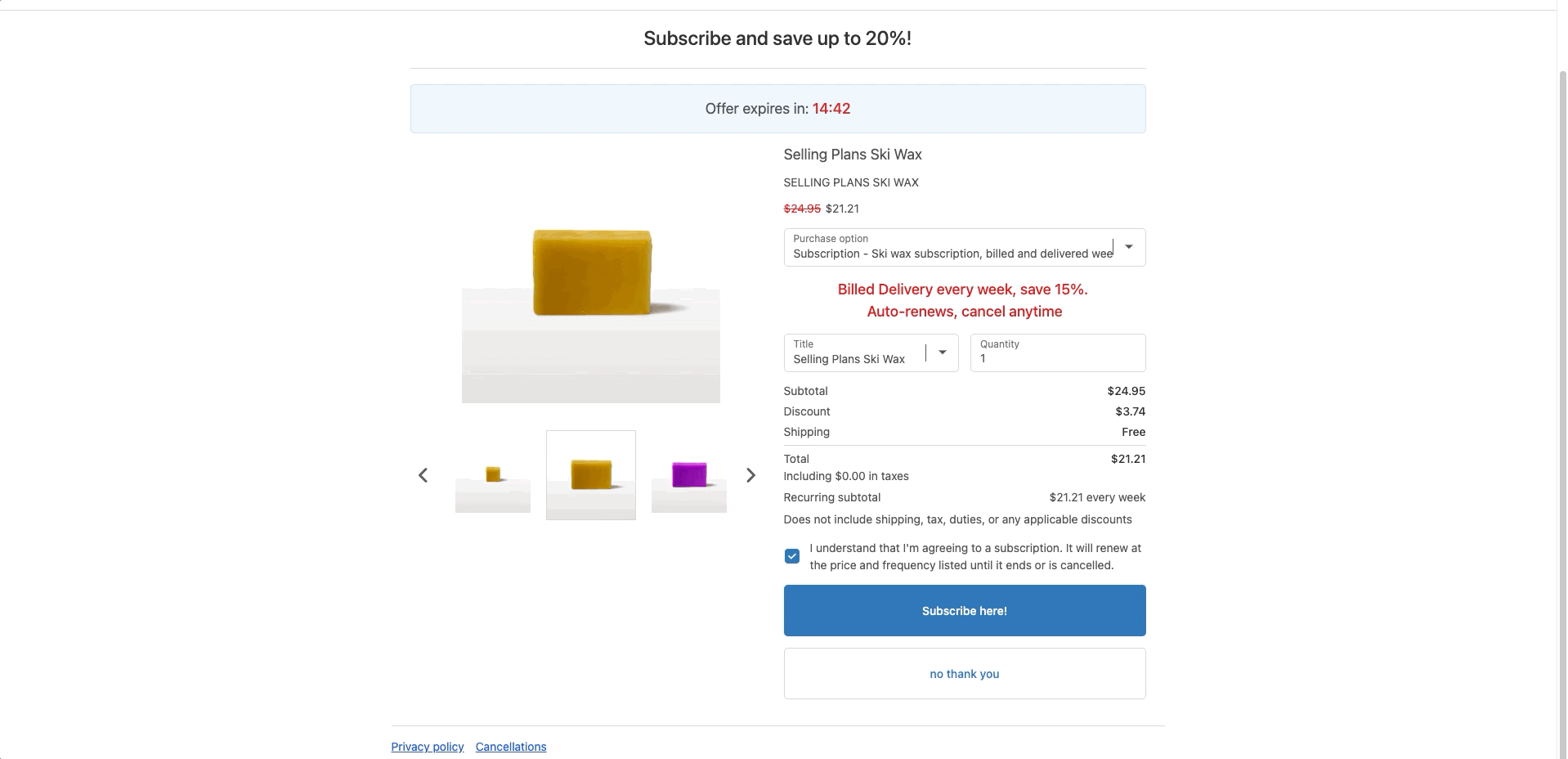The width and height of the screenshot is (1568, 759).
Task: Select the purple wax thumbnail
Action: 689,475
